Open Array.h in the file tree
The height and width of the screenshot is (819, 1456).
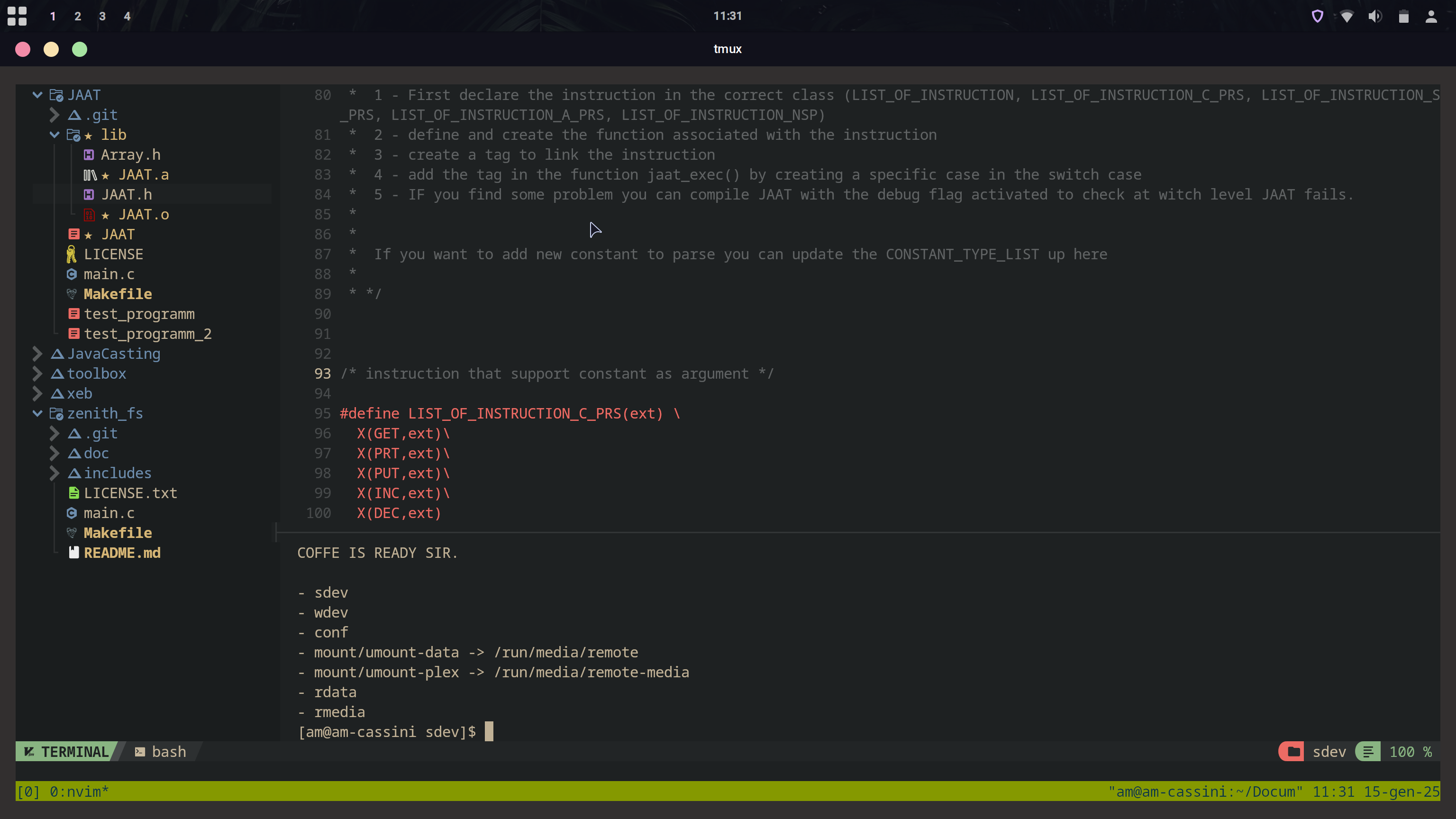pyautogui.click(x=130, y=155)
